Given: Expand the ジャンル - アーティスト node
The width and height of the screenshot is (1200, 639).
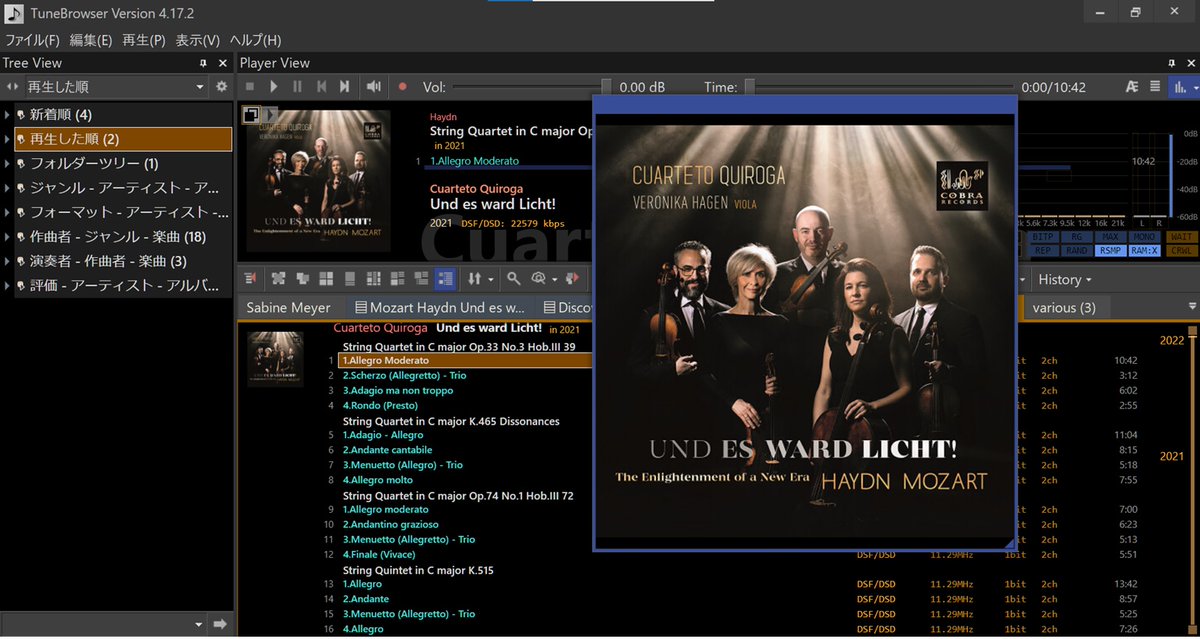Looking at the screenshot, I should pyautogui.click(x=8, y=188).
